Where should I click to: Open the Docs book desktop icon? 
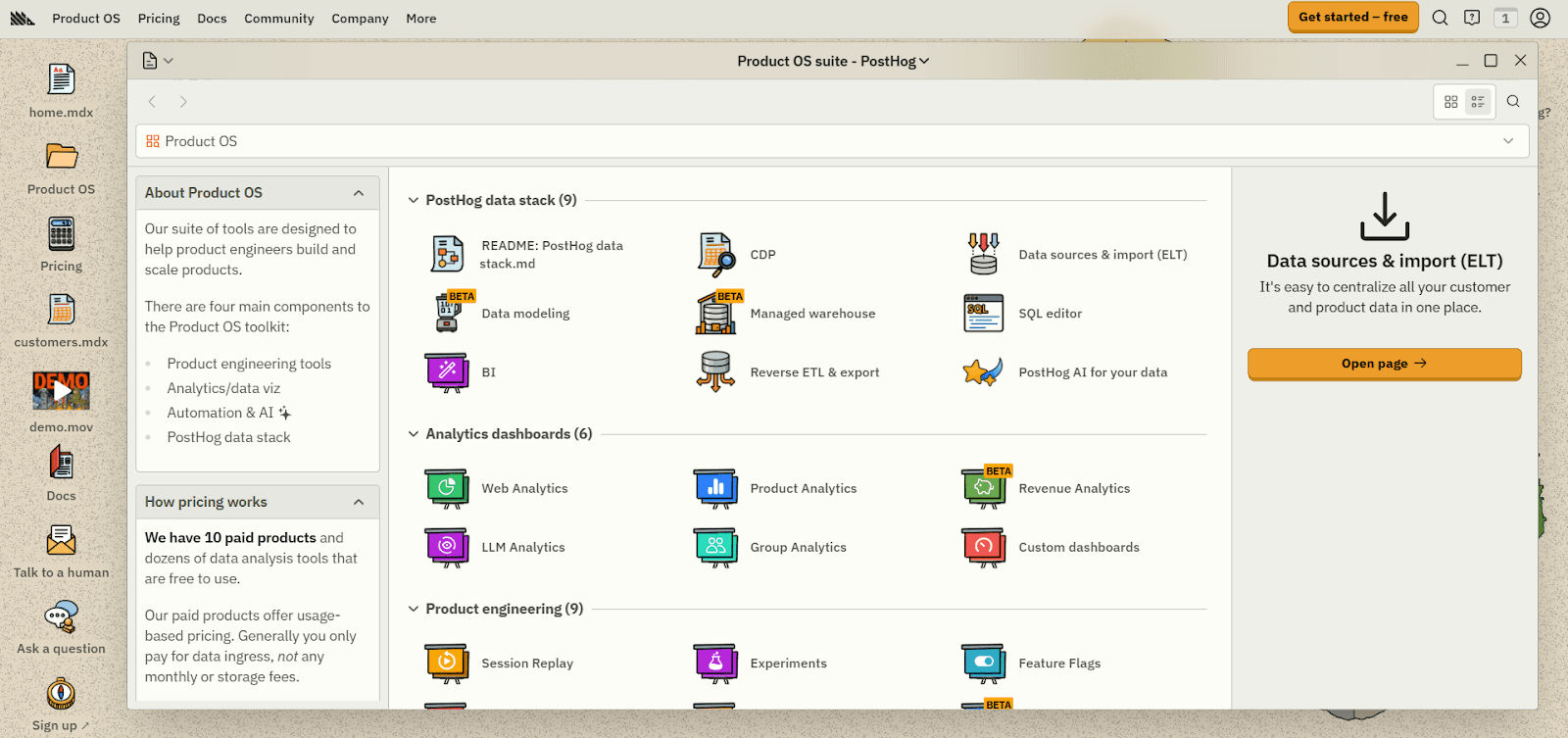coord(61,463)
